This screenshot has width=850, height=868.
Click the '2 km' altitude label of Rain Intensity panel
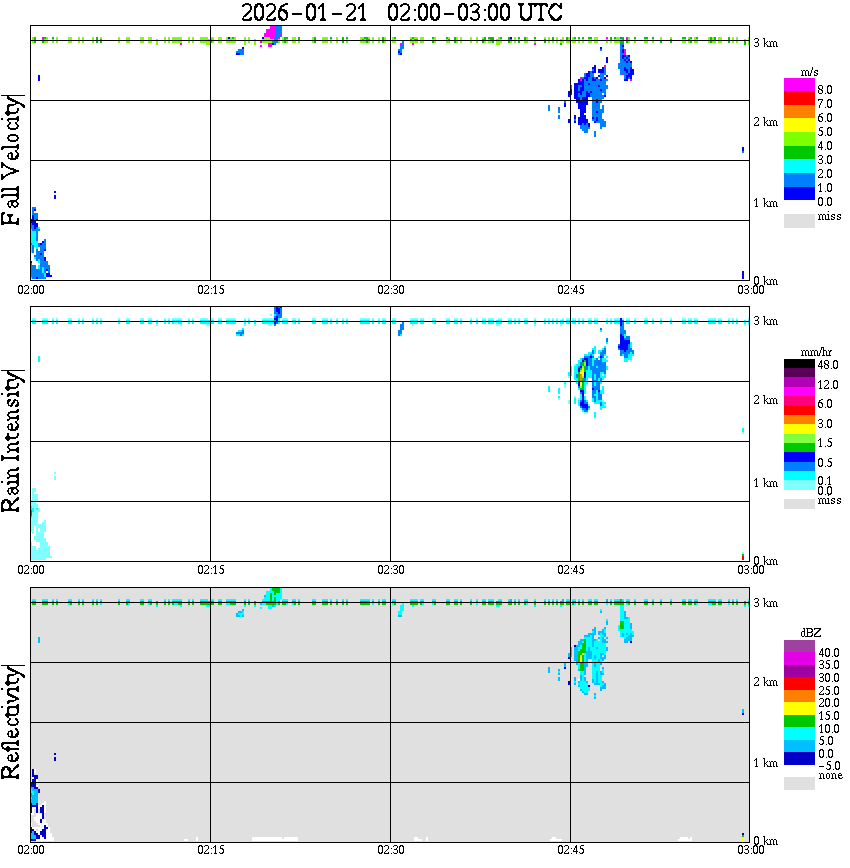click(765, 400)
